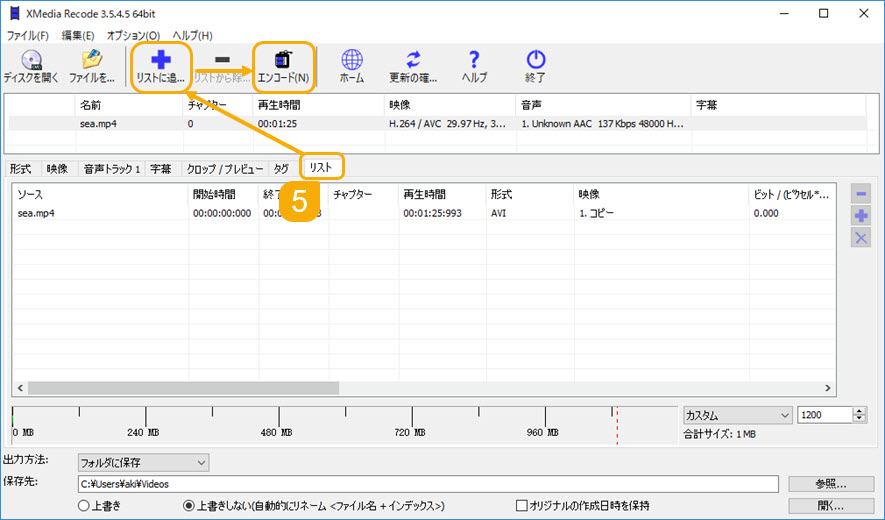
Task: Click the 名前 column header
Action: [x=129, y=105]
